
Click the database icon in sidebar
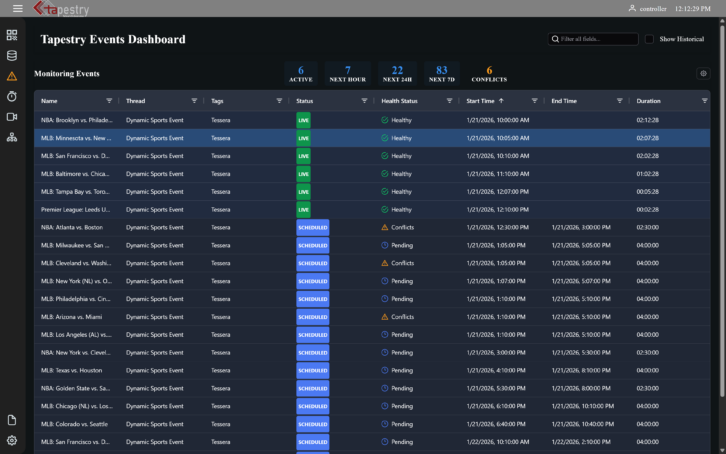12,56
